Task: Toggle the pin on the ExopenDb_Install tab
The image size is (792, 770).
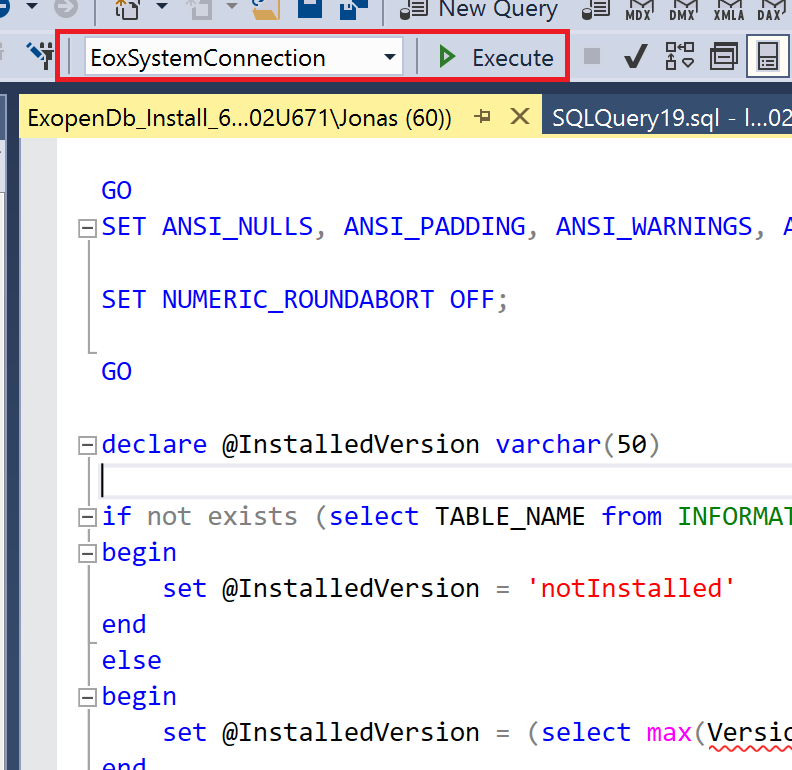Action: pos(483,117)
